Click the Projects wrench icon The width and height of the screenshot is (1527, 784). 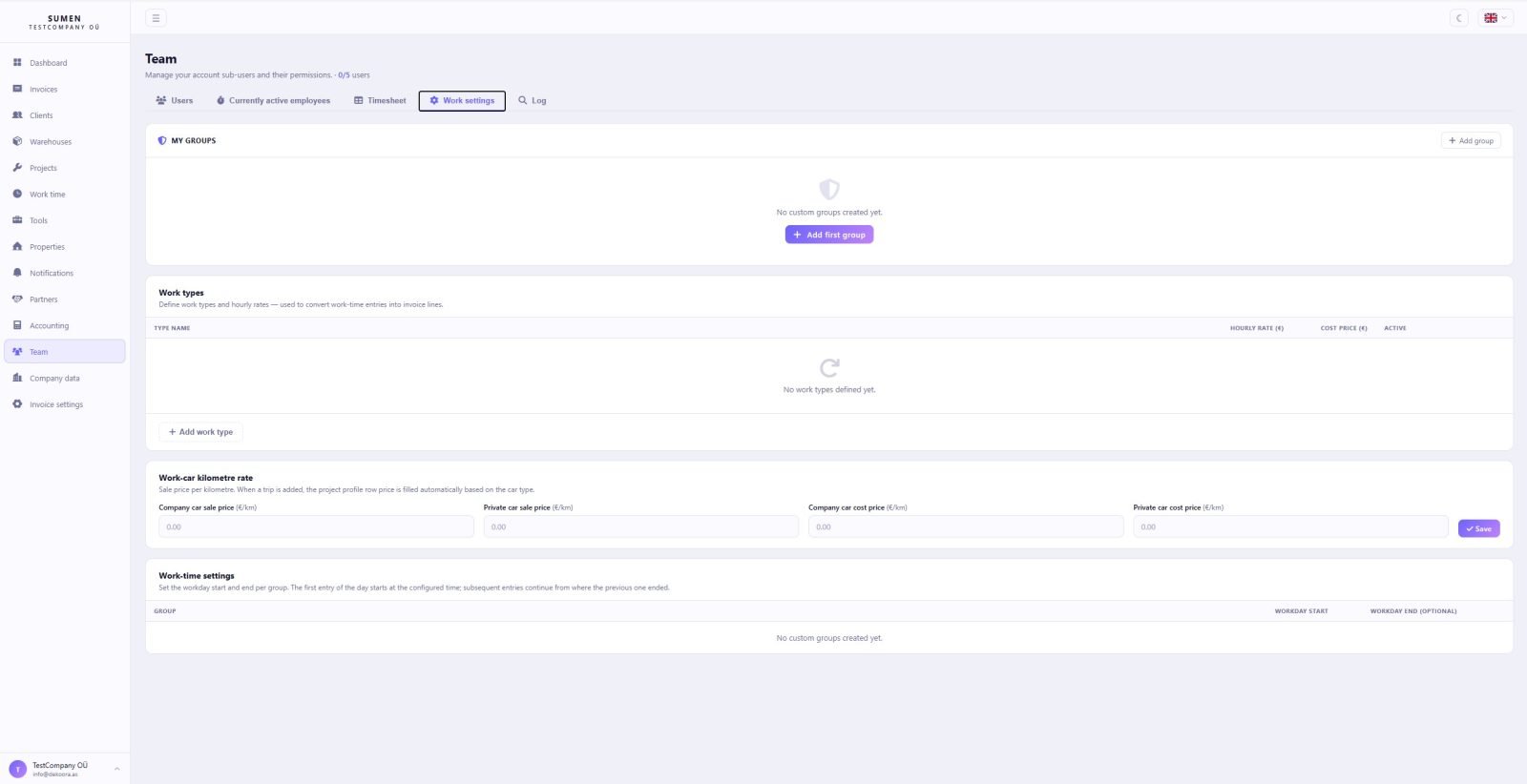coord(17,167)
